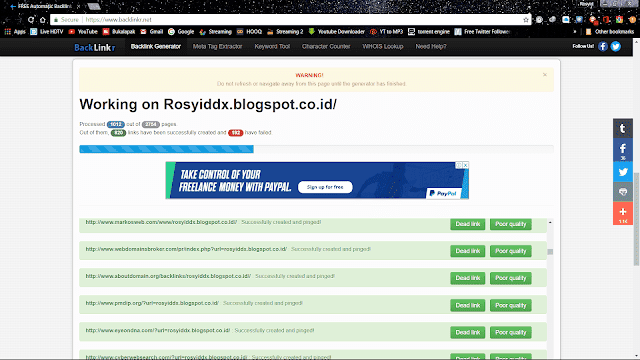Open the YouTube bookmark
Viewport: 640px width, 360px height.
click(83, 31)
